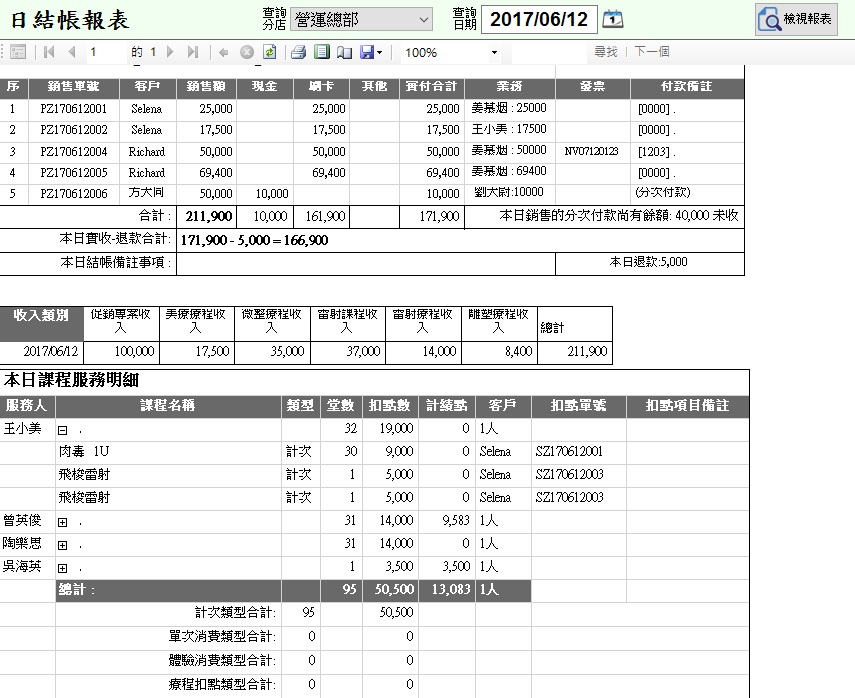Toggle the print layout view icon

pyautogui.click(x=321, y=52)
